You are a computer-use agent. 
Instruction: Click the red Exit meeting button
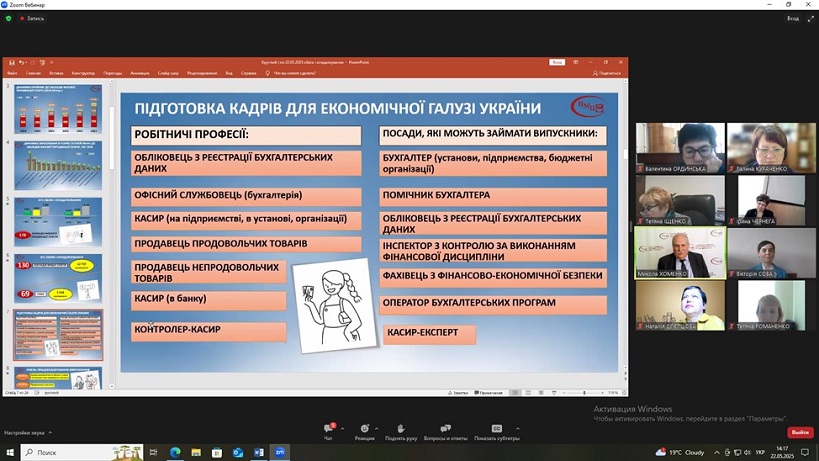click(800, 432)
